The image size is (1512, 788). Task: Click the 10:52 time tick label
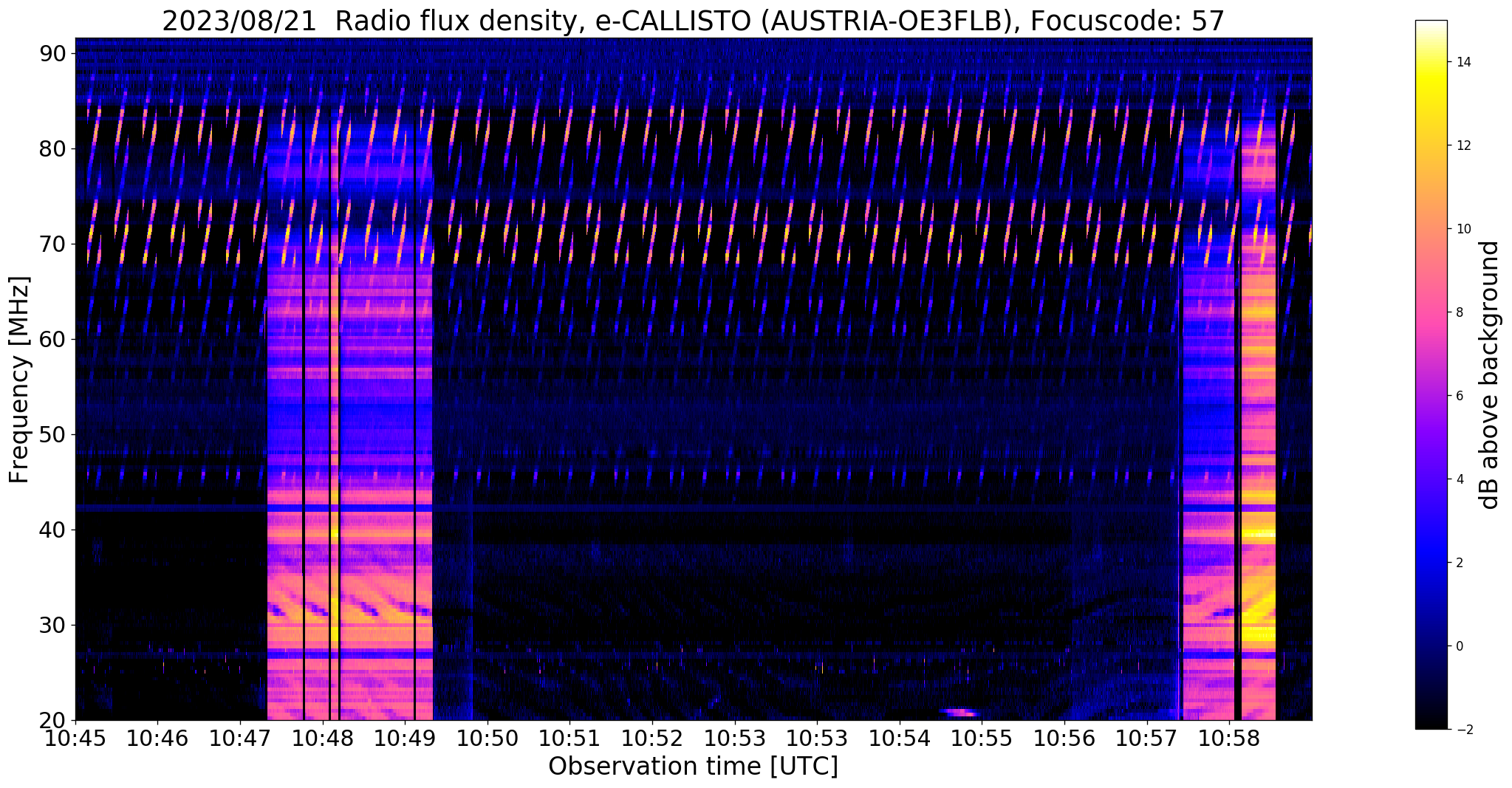(652, 737)
